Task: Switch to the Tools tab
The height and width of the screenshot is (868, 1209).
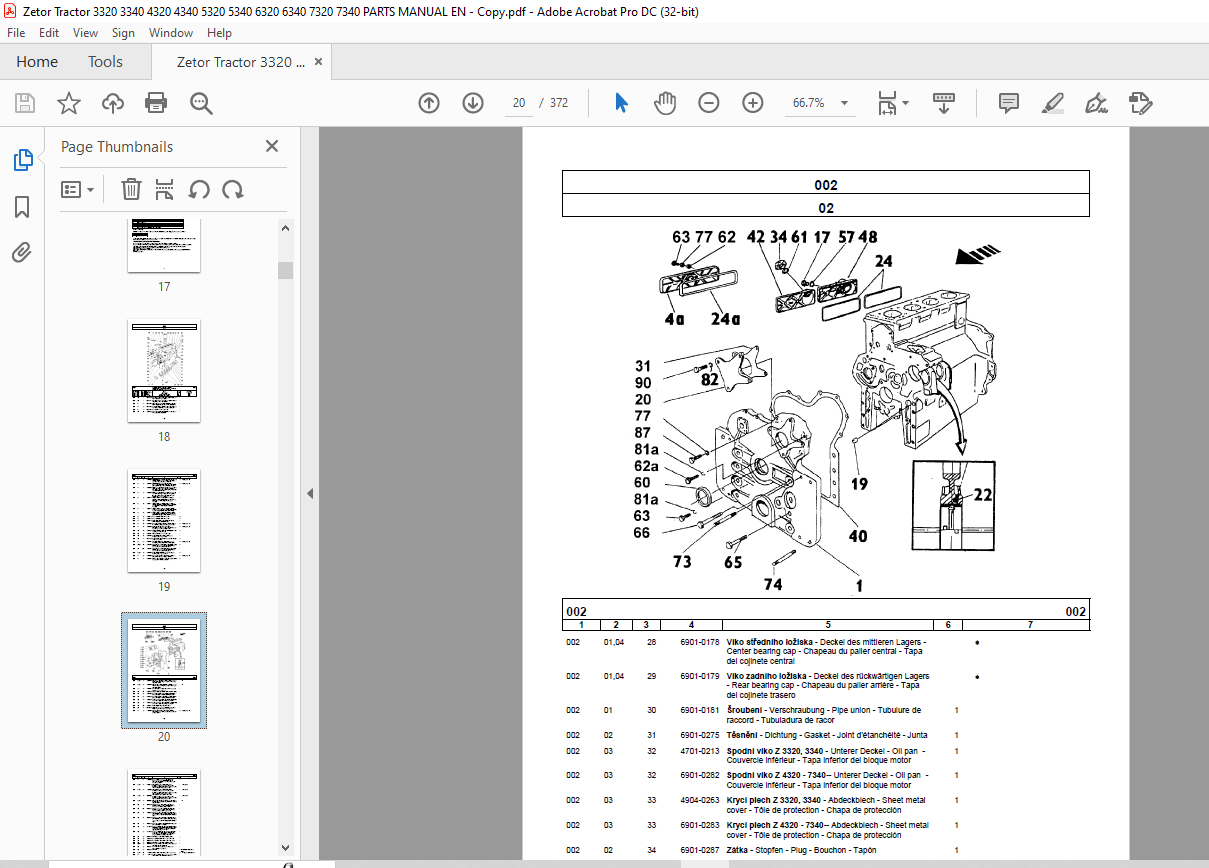Action: 106,62
